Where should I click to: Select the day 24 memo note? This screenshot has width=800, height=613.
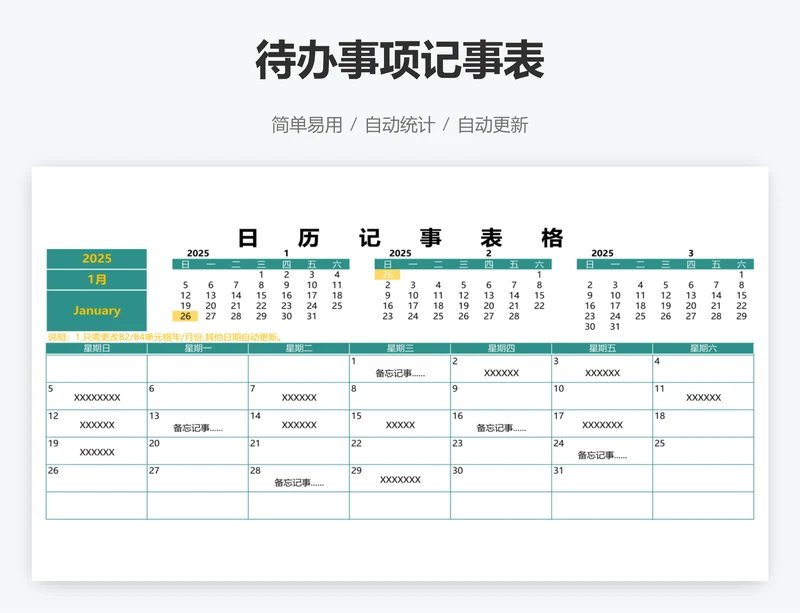point(602,455)
